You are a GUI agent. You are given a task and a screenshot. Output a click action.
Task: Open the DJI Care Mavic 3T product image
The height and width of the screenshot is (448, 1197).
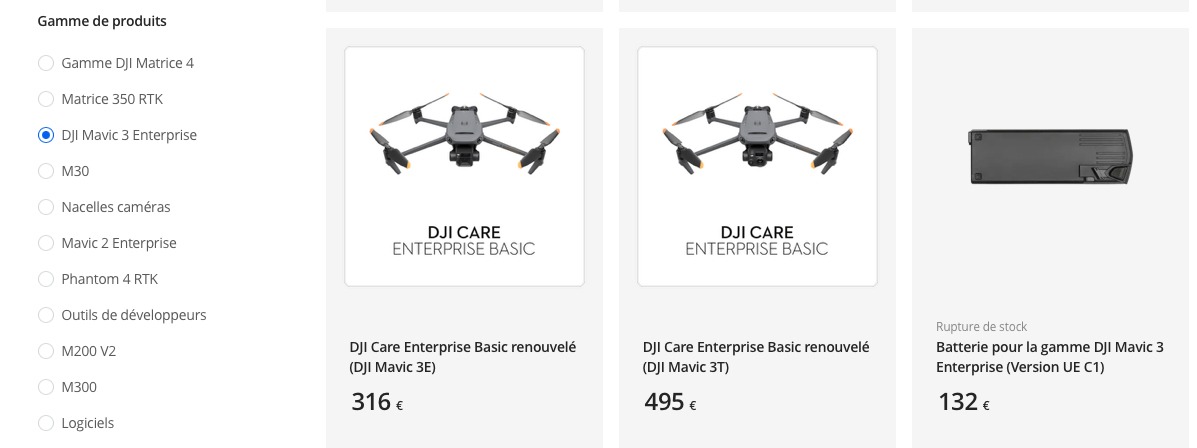tap(757, 166)
